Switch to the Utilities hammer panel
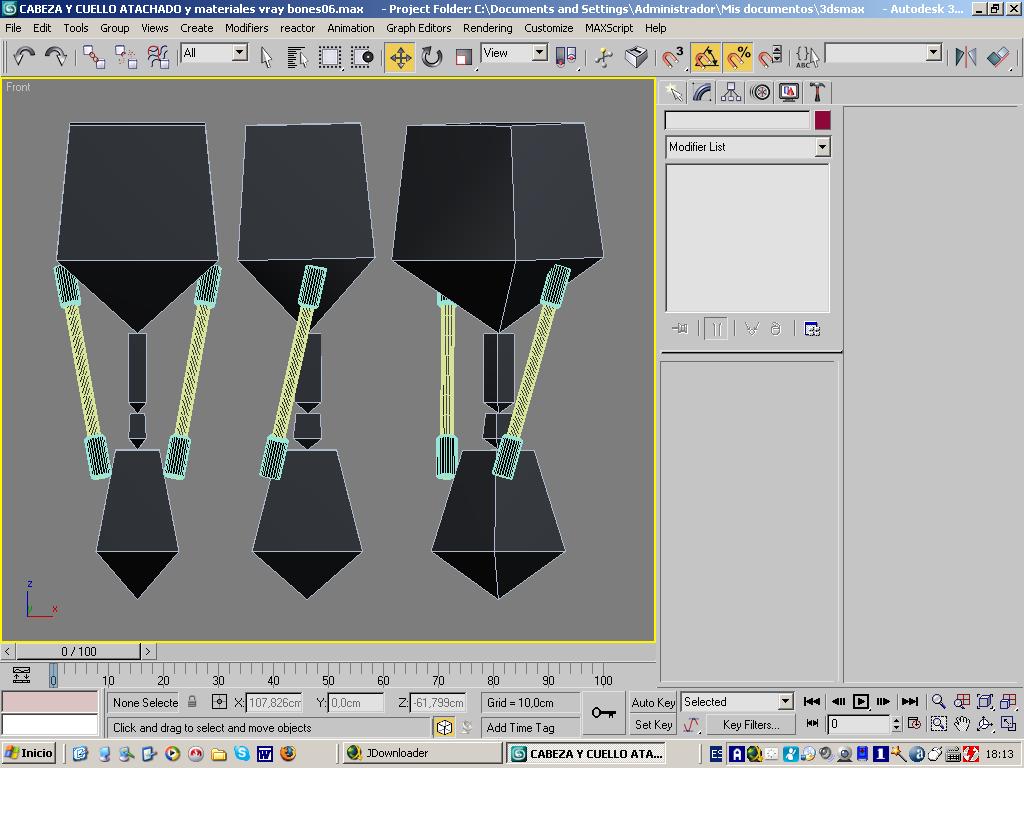 pos(817,93)
